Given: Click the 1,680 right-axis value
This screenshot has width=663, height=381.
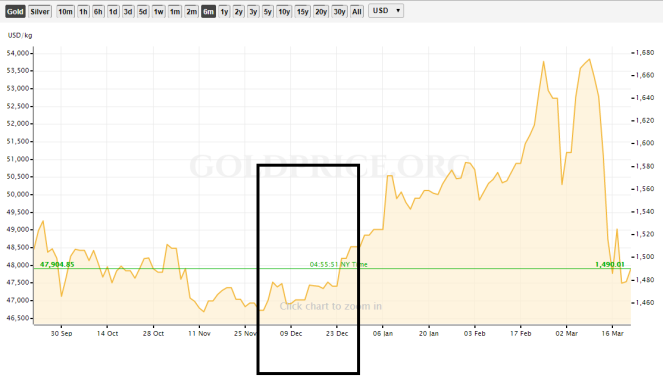Looking at the screenshot, I should click(x=644, y=52).
